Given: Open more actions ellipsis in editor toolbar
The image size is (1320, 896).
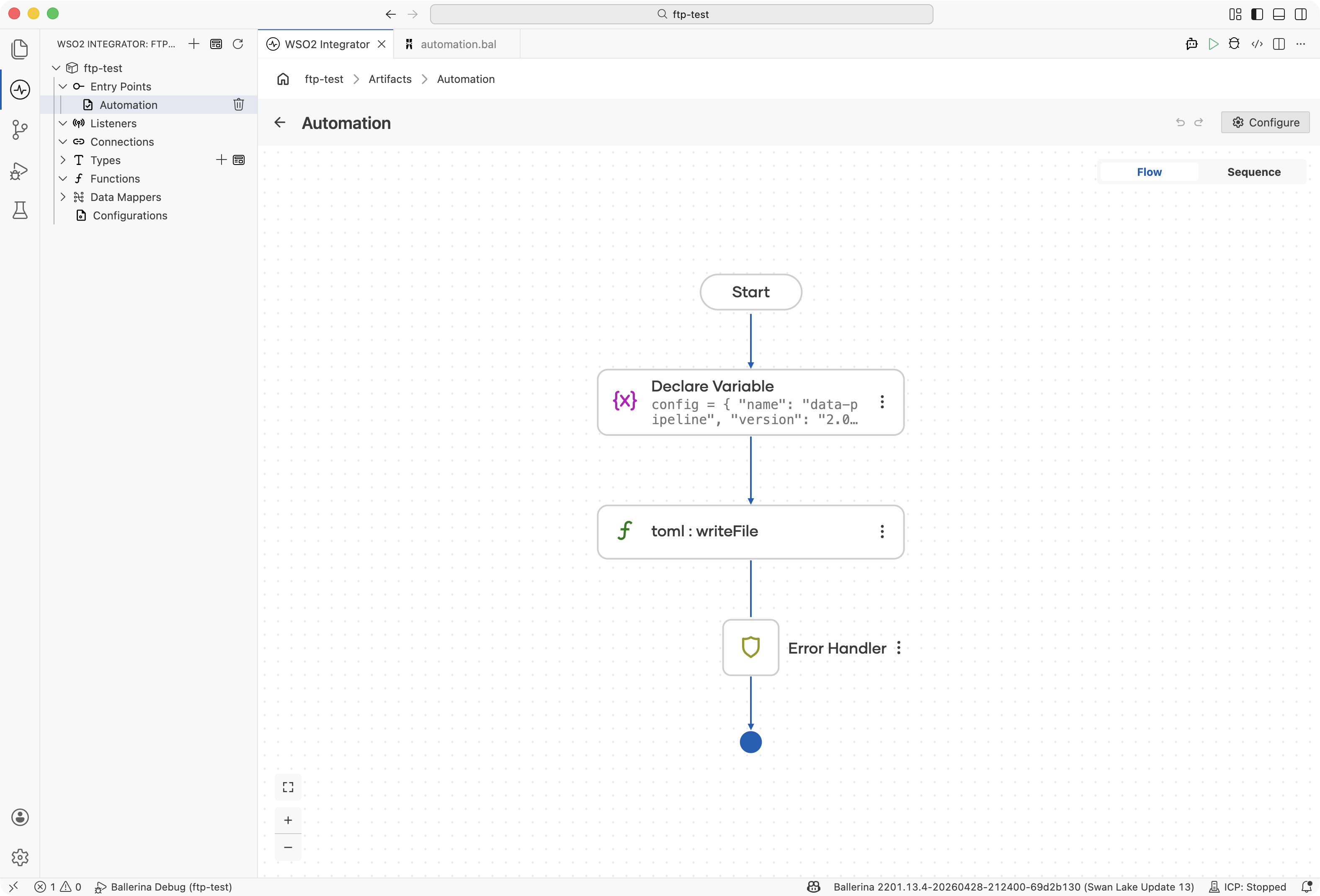Looking at the screenshot, I should coord(1301,44).
